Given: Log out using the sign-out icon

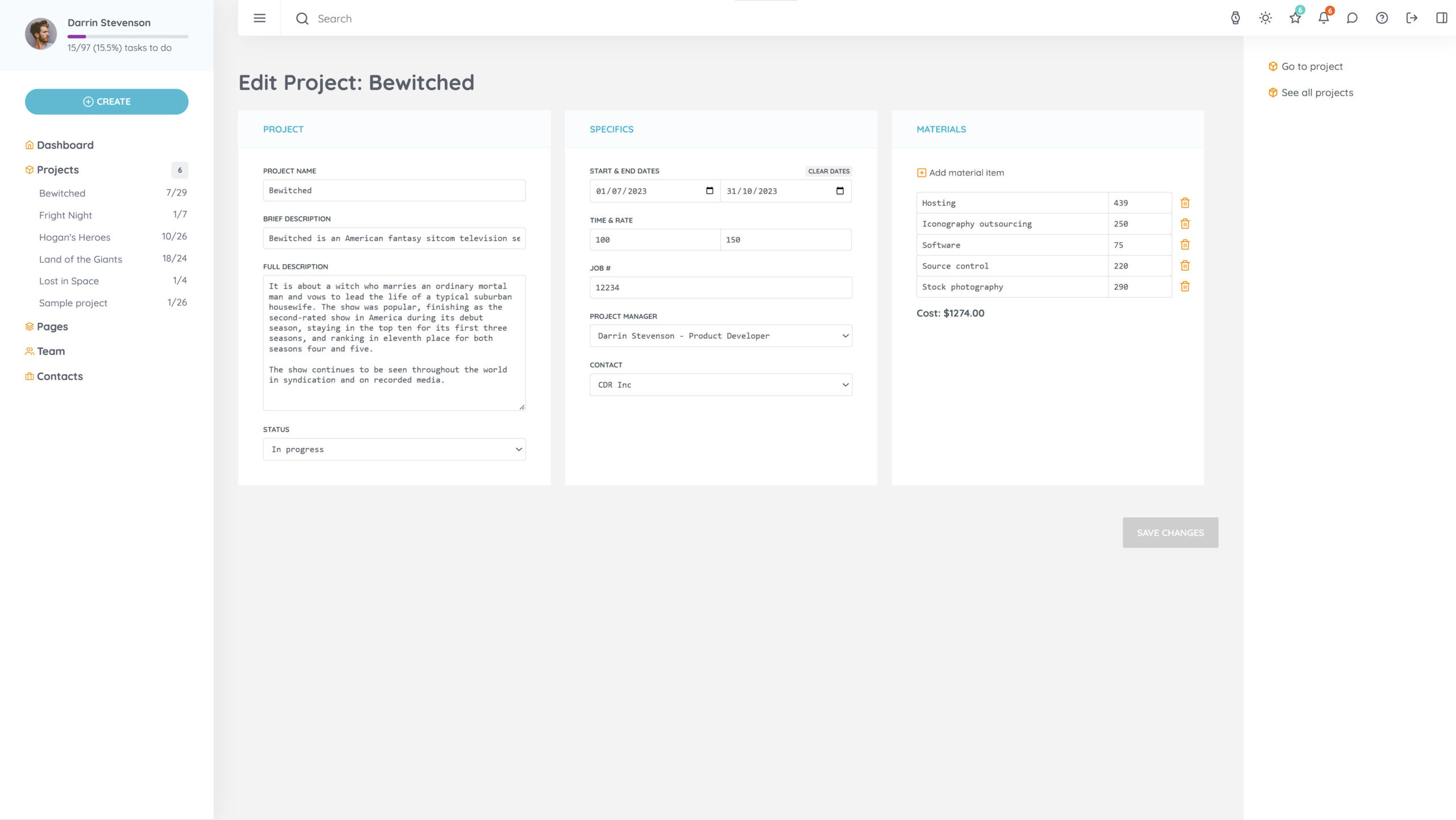Looking at the screenshot, I should [1412, 18].
